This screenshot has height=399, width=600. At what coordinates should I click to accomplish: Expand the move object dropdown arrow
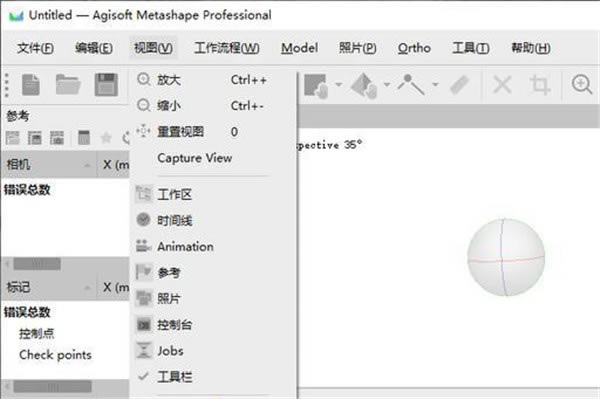point(387,85)
